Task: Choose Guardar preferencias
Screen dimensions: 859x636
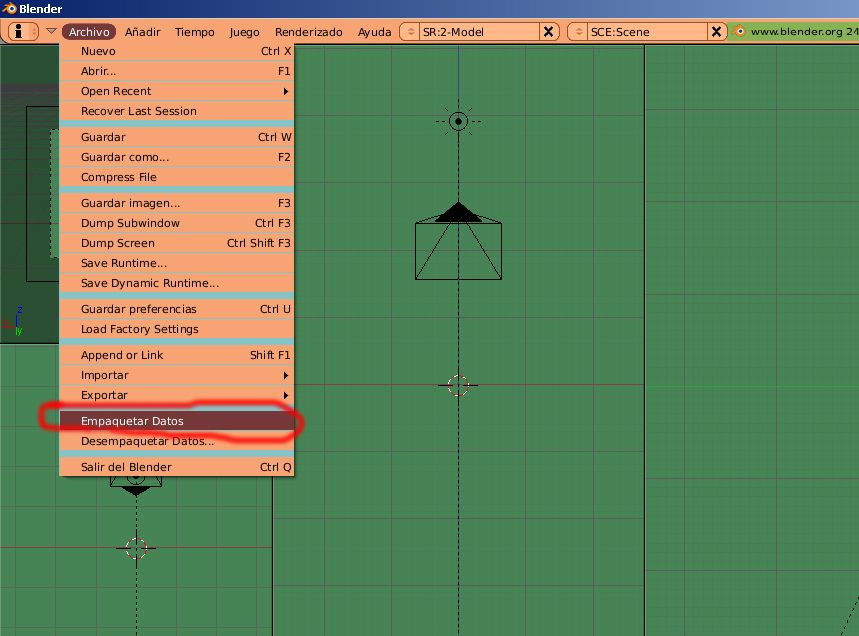Action: (176, 309)
